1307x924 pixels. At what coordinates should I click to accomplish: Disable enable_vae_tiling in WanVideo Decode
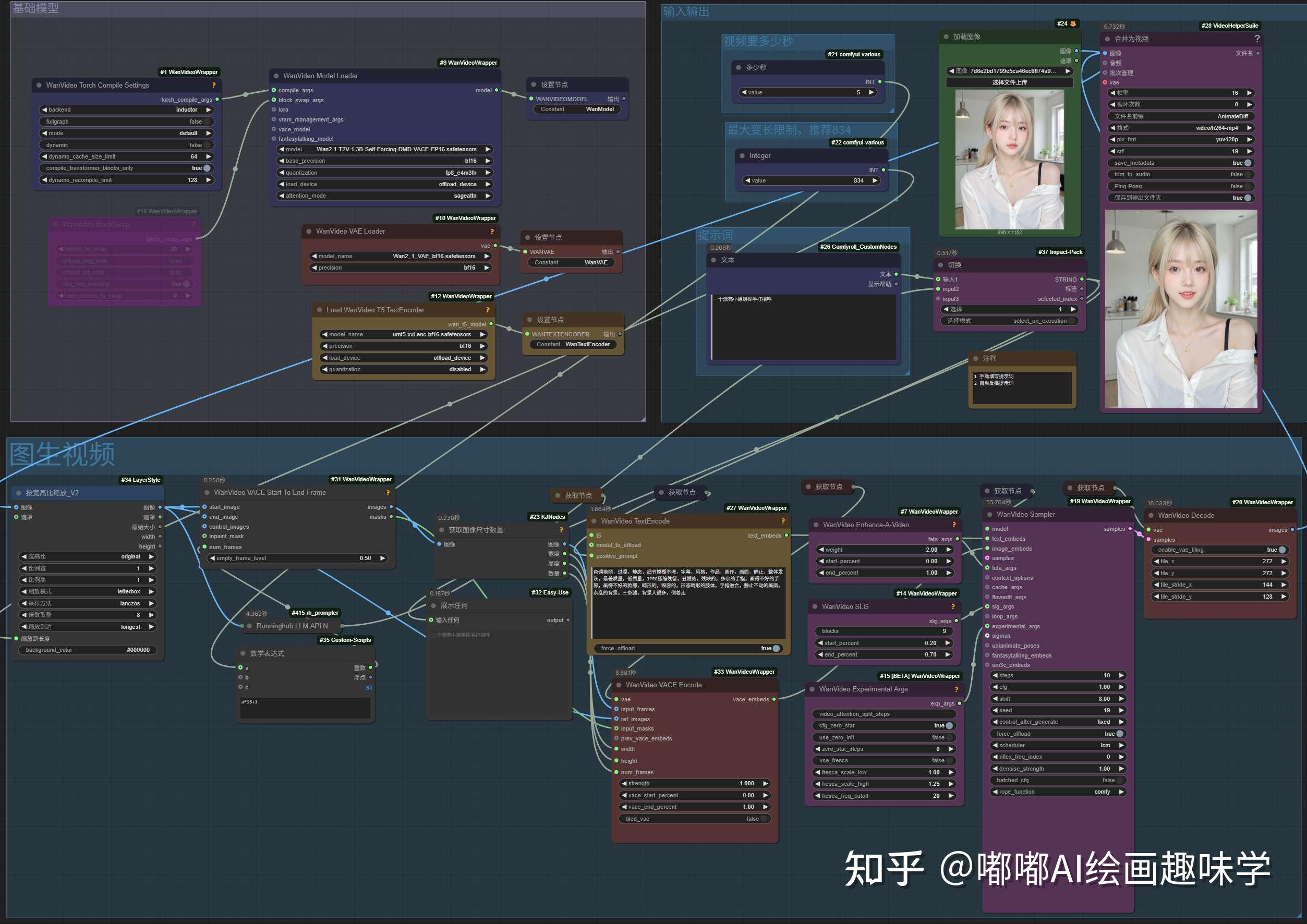point(1281,550)
